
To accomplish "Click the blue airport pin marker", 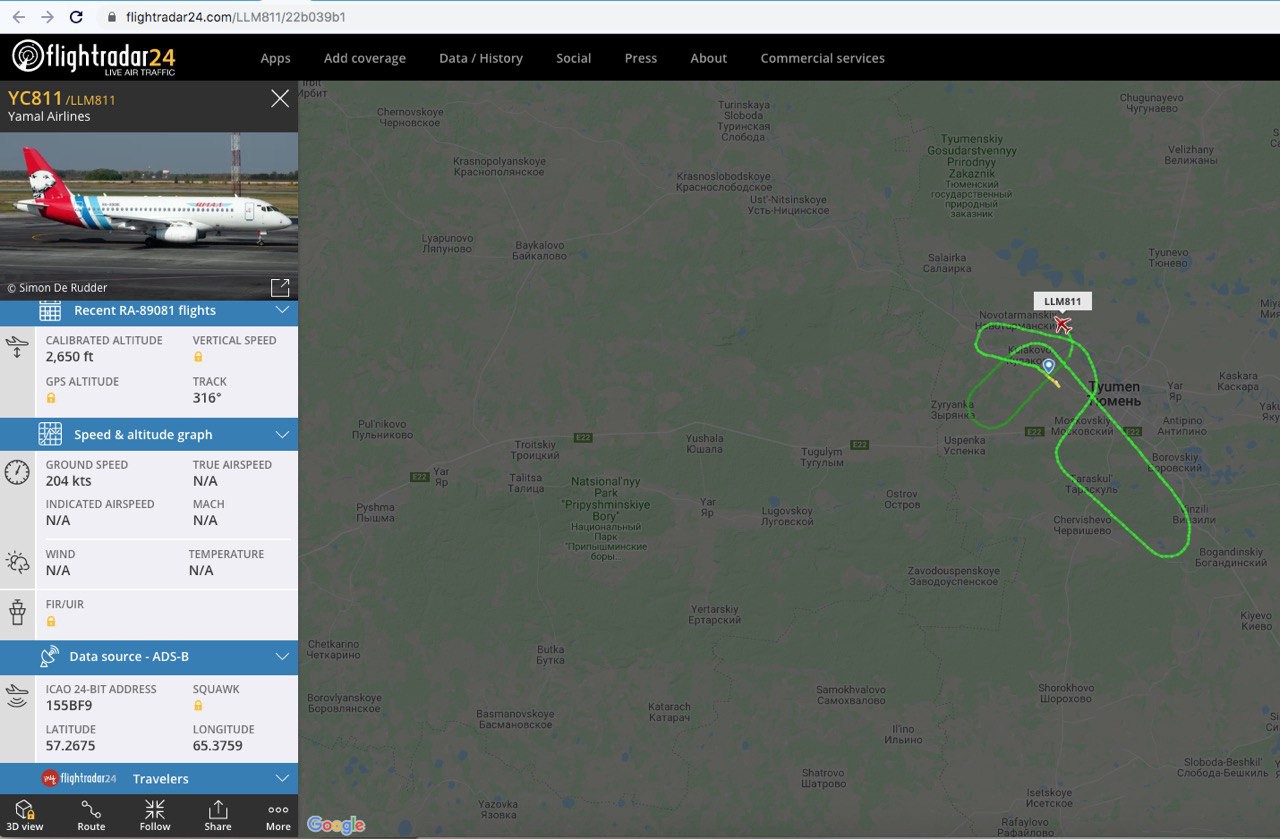I will point(1048,367).
